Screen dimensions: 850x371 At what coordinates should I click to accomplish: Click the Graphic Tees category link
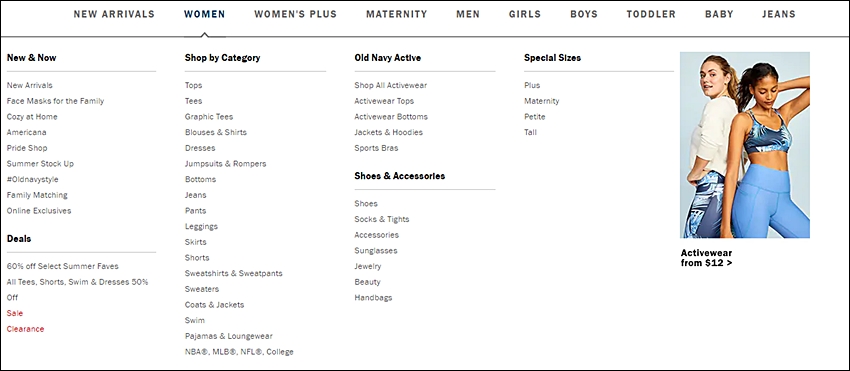coord(209,117)
